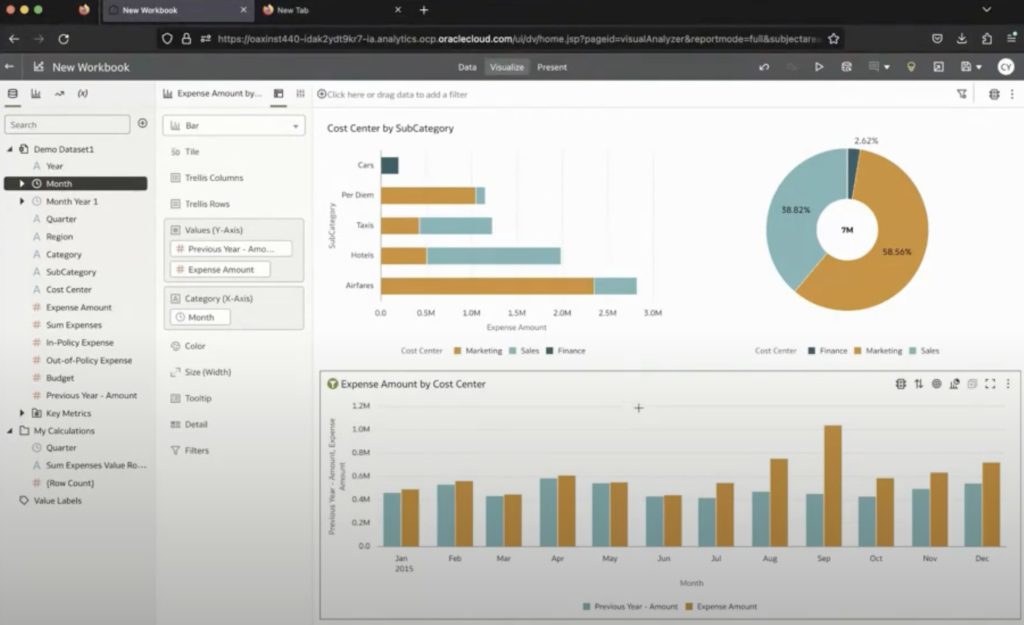Click browser downloads arrow icon
This screenshot has height=625, width=1024.
pos(962,39)
